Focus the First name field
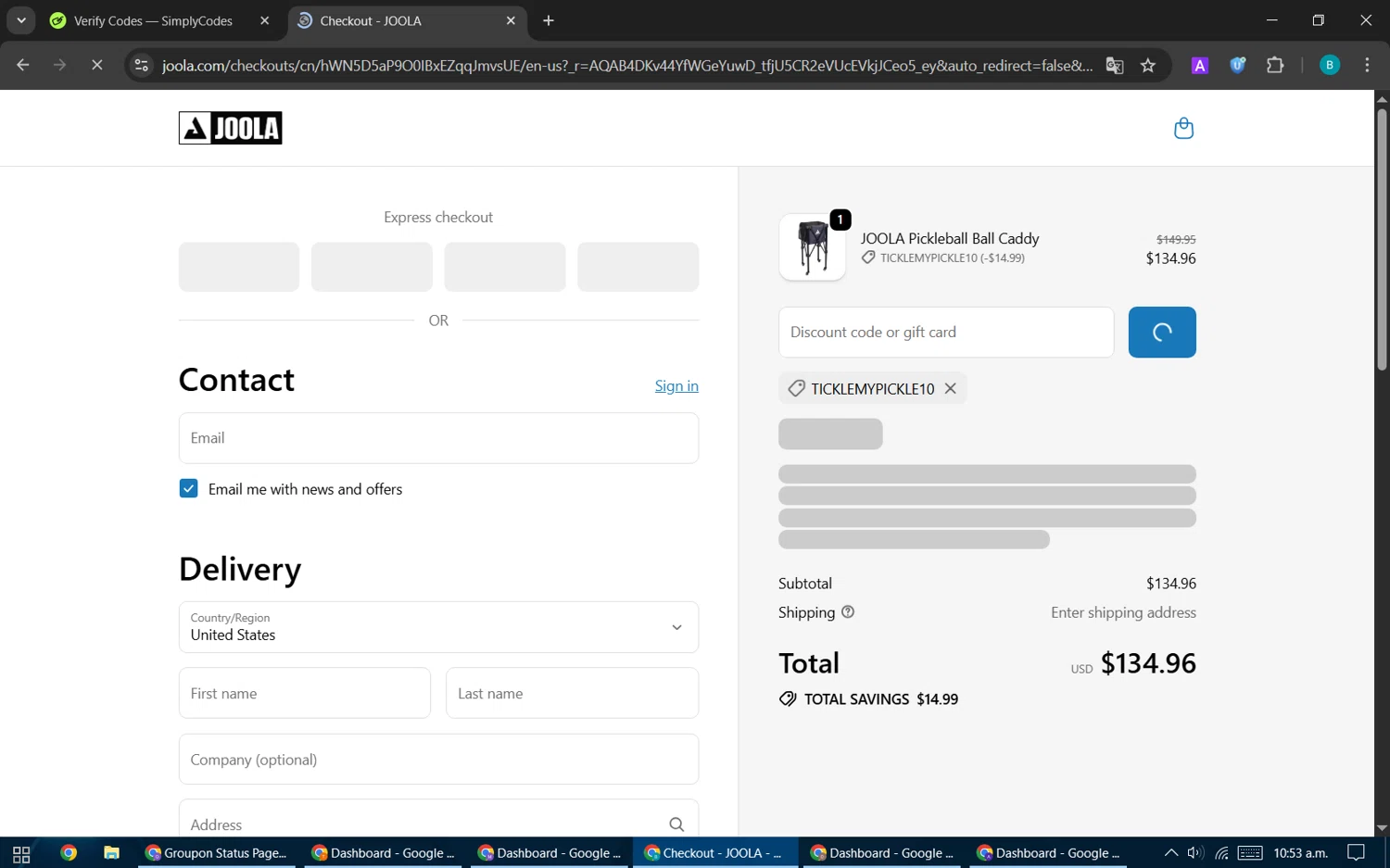 point(305,693)
